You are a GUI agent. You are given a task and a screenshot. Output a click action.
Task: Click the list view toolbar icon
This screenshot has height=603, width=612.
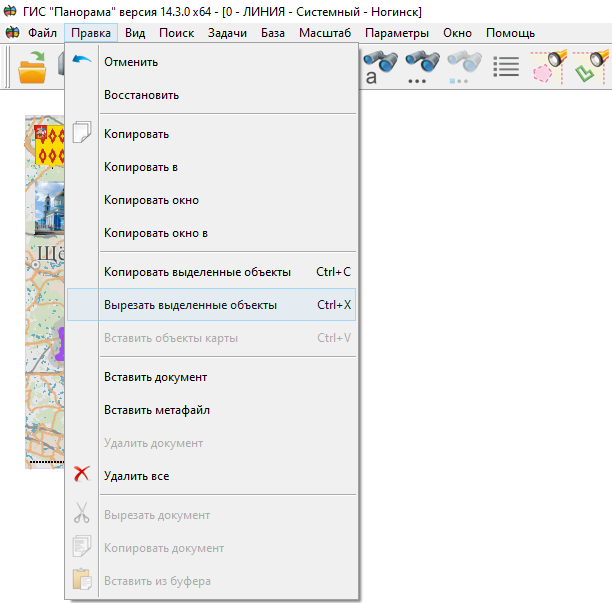(x=507, y=67)
